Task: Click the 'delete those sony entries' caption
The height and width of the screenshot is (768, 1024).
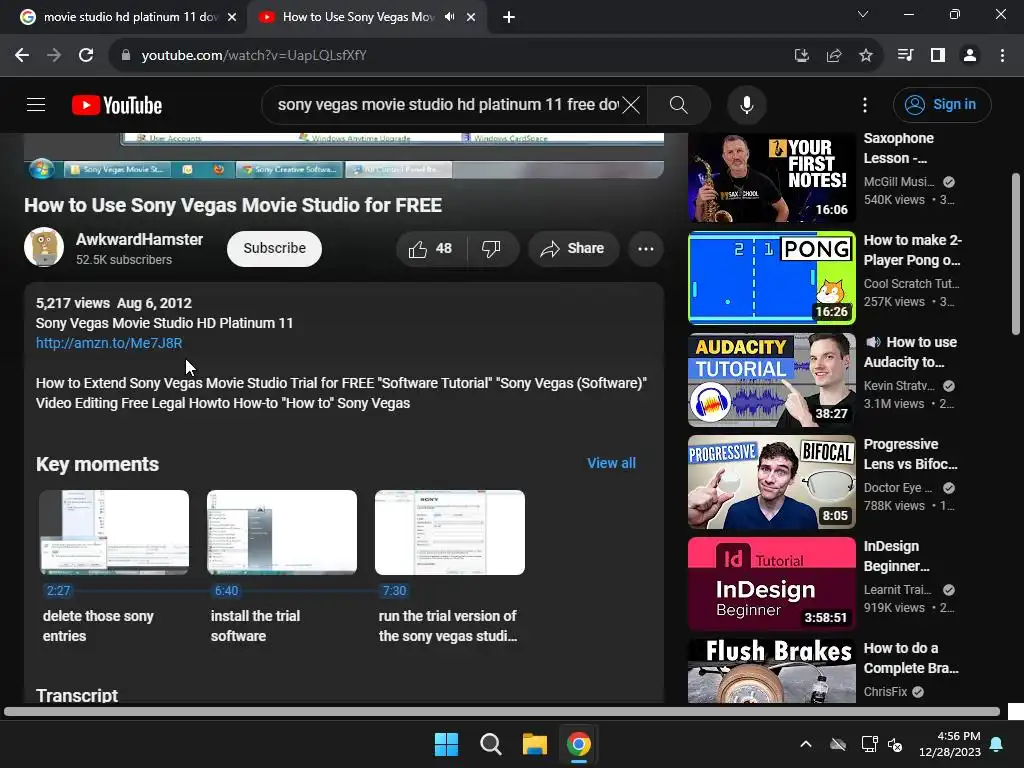Action: [x=98, y=626]
